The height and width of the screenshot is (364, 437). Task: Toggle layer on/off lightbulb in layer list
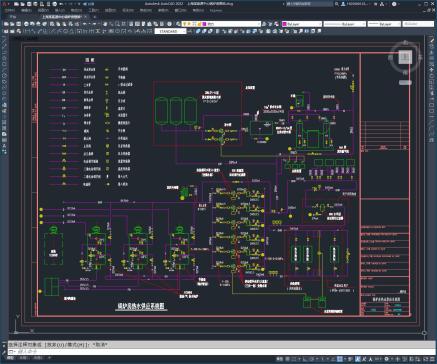coord(185,24)
